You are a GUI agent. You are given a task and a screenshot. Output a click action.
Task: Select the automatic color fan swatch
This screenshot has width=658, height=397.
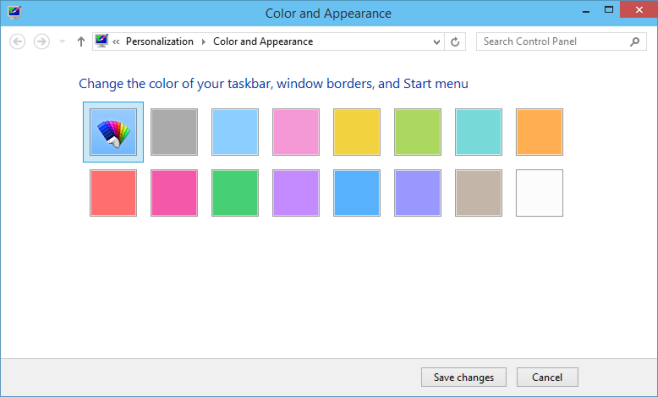click(x=113, y=132)
